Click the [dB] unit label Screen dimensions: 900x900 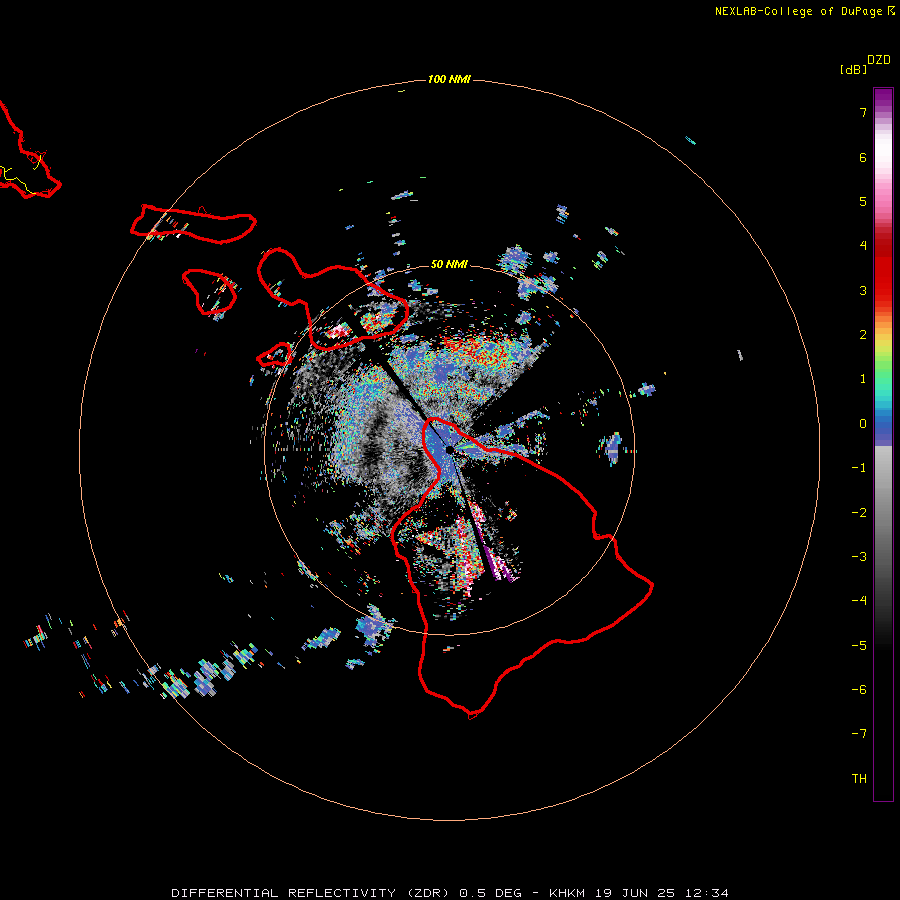click(854, 69)
